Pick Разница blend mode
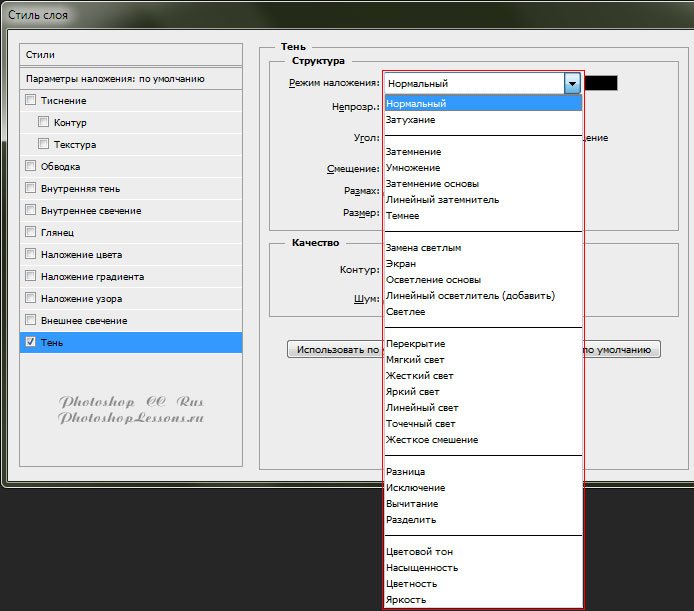 [x=406, y=472]
